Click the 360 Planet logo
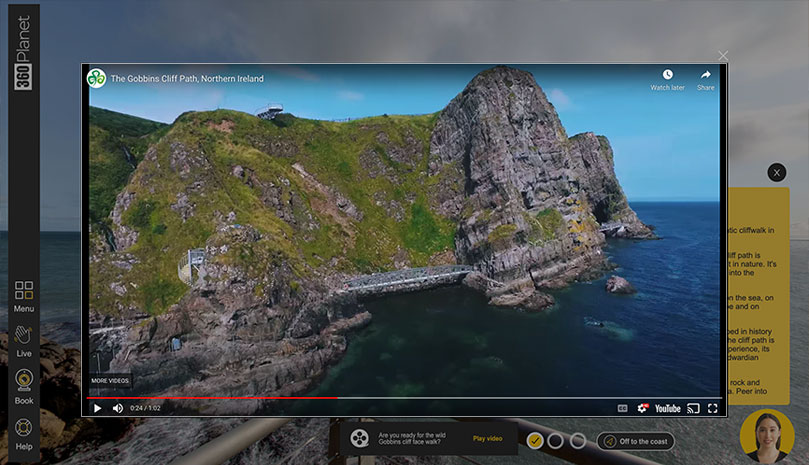This screenshot has height=465, width=809. pos(23,53)
